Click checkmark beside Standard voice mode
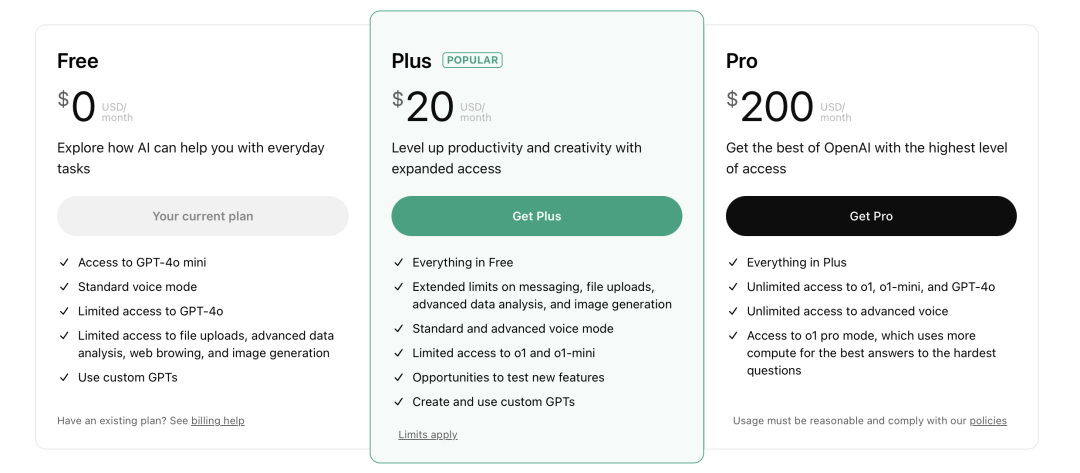Screen dimensions: 1080x473 point(64,287)
